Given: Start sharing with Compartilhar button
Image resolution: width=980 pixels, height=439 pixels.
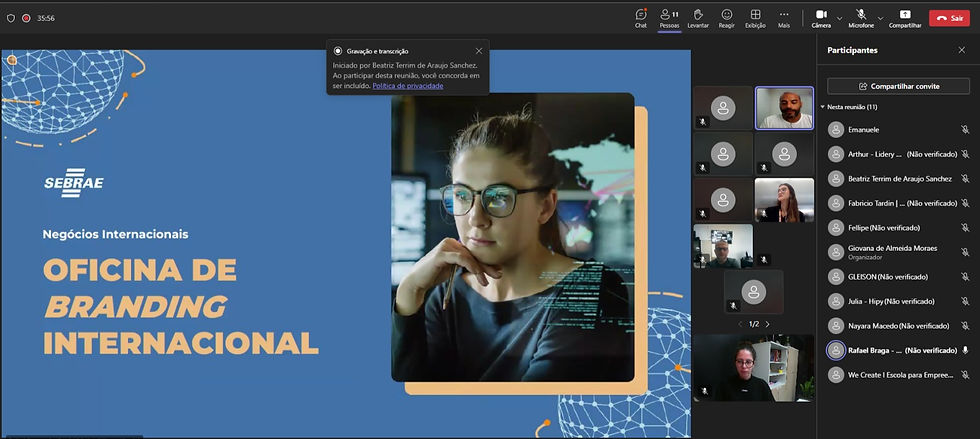Looking at the screenshot, I should pyautogui.click(x=905, y=18).
